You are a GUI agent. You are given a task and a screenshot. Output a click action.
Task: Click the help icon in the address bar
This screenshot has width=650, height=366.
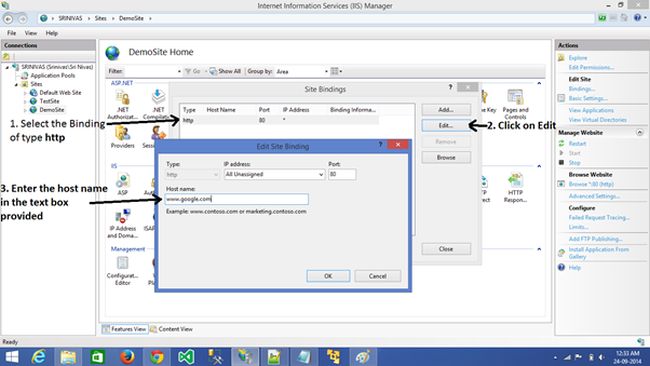637,17
